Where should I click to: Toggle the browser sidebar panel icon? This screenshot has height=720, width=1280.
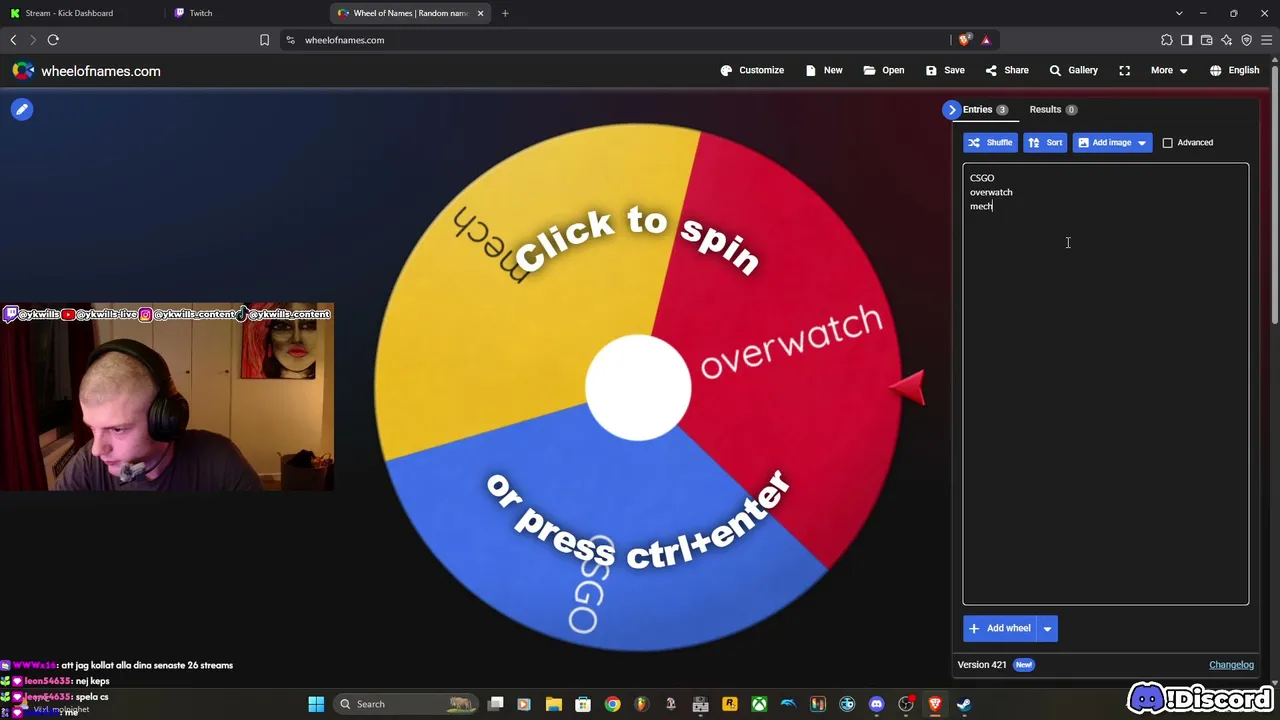coord(1187,40)
